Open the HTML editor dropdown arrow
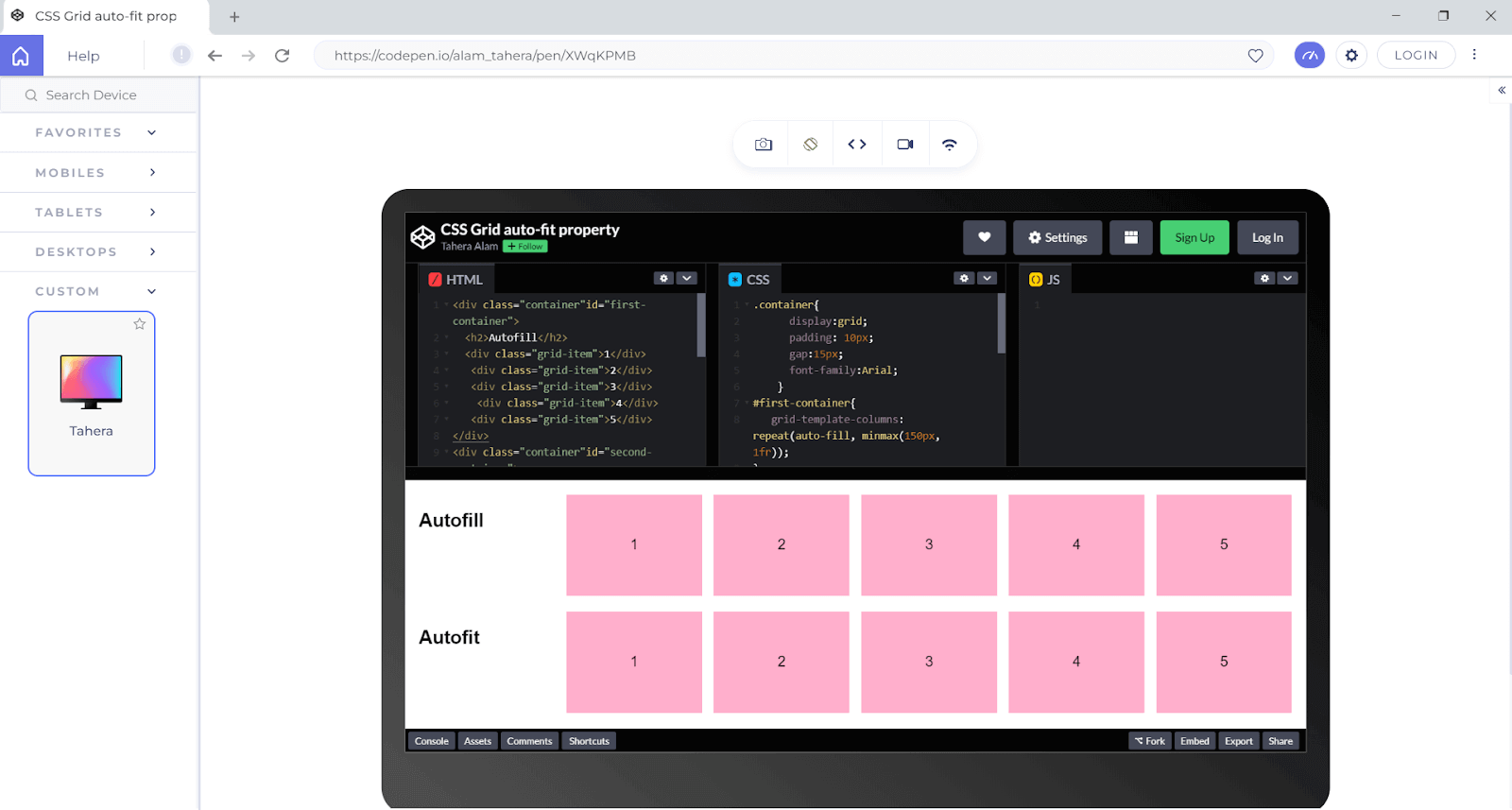Screen dimensions: 1512x810 tap(687, 278)
